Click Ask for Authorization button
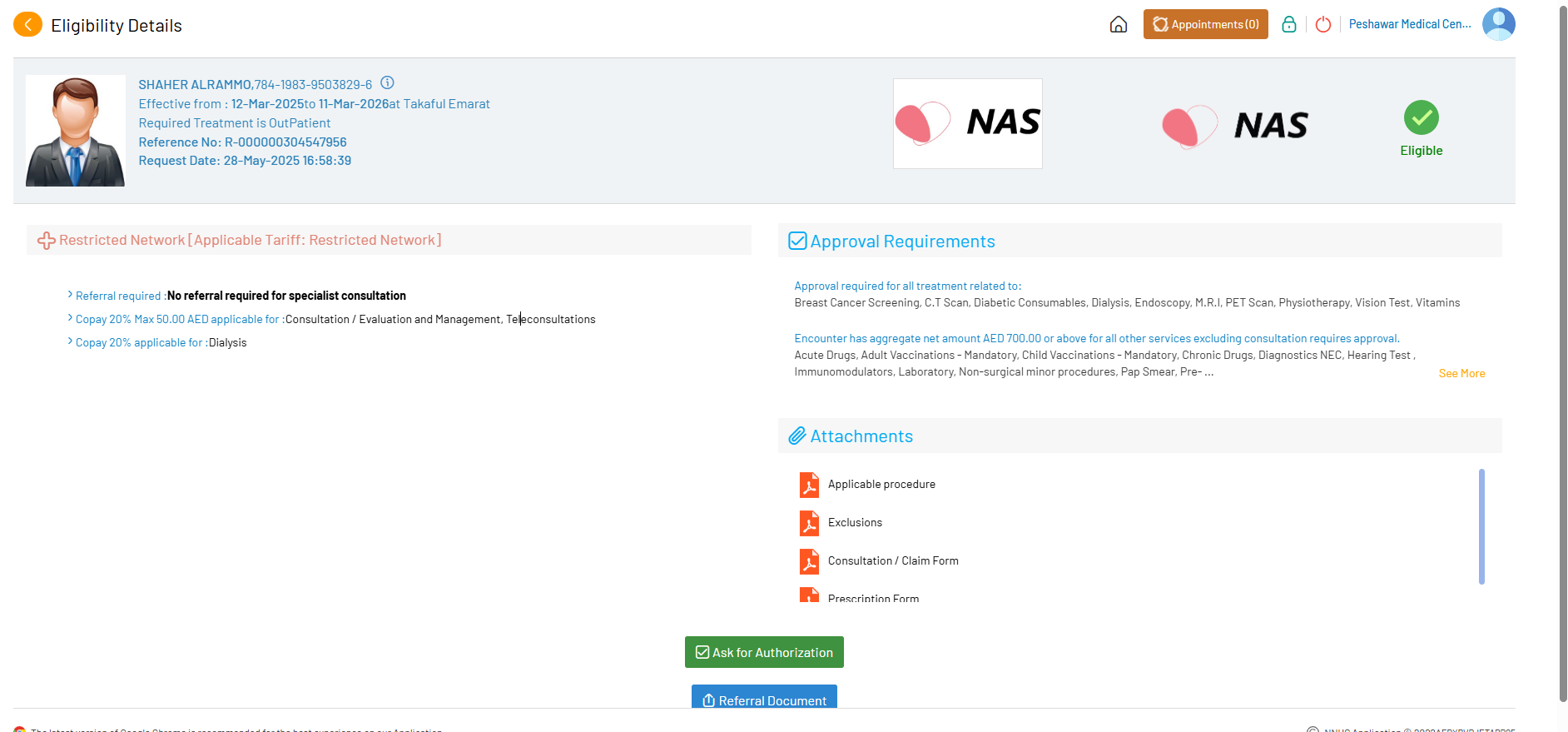Viewport: 1568px width, 732px height. (x=764, y=652)
